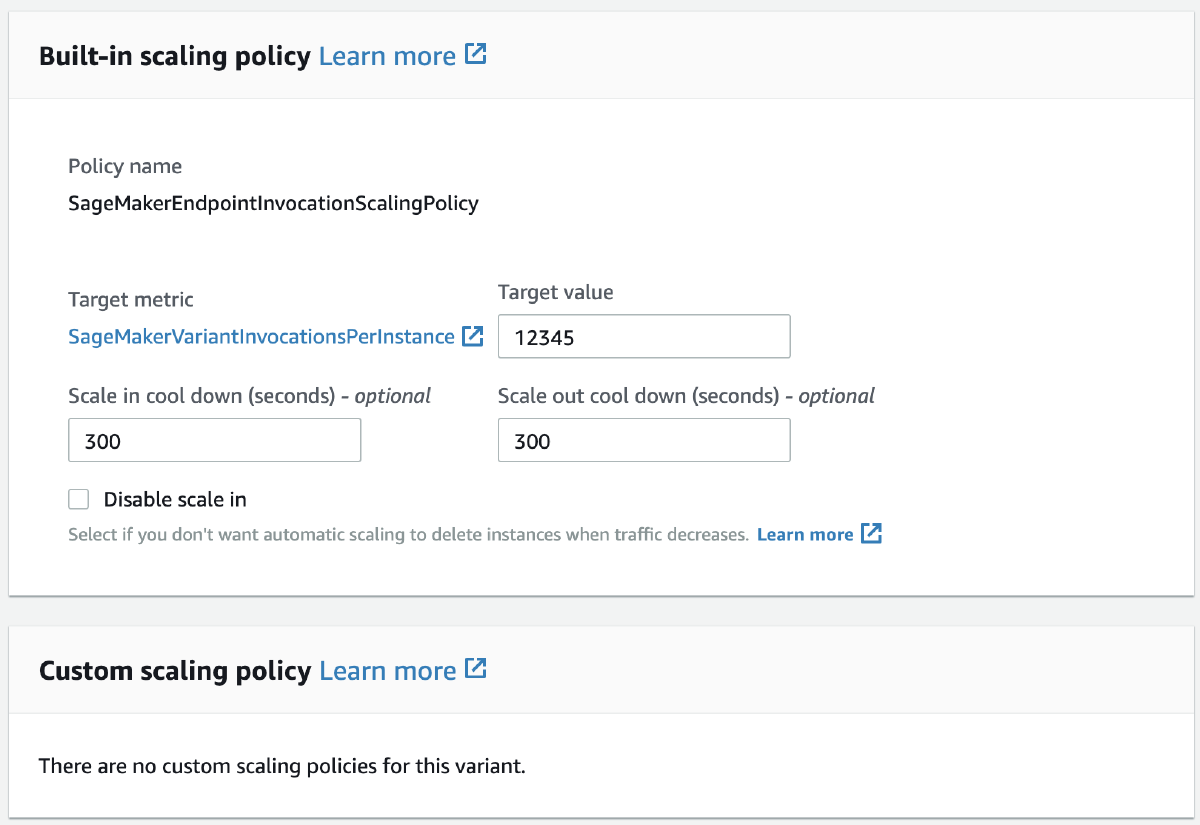This screenshot has width=1200, height=825.
Task: Open Custom scaling policy Learn more link
Action: pyautogui.click(x=387, y=670)
